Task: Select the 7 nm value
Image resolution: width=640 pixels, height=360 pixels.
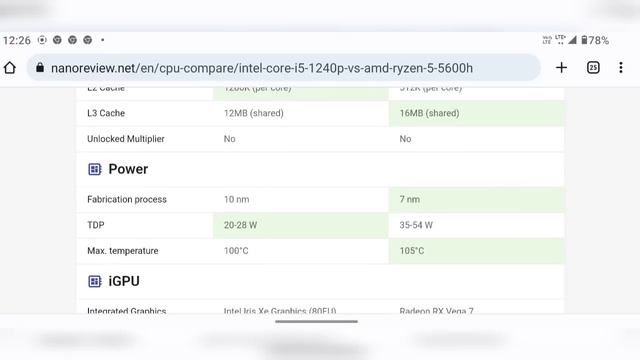Action: tap(409, 200)
